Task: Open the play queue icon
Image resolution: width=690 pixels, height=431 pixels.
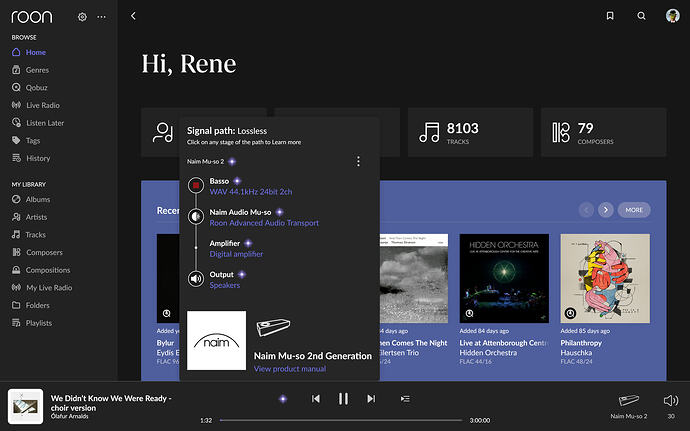Action: [405, 399]
